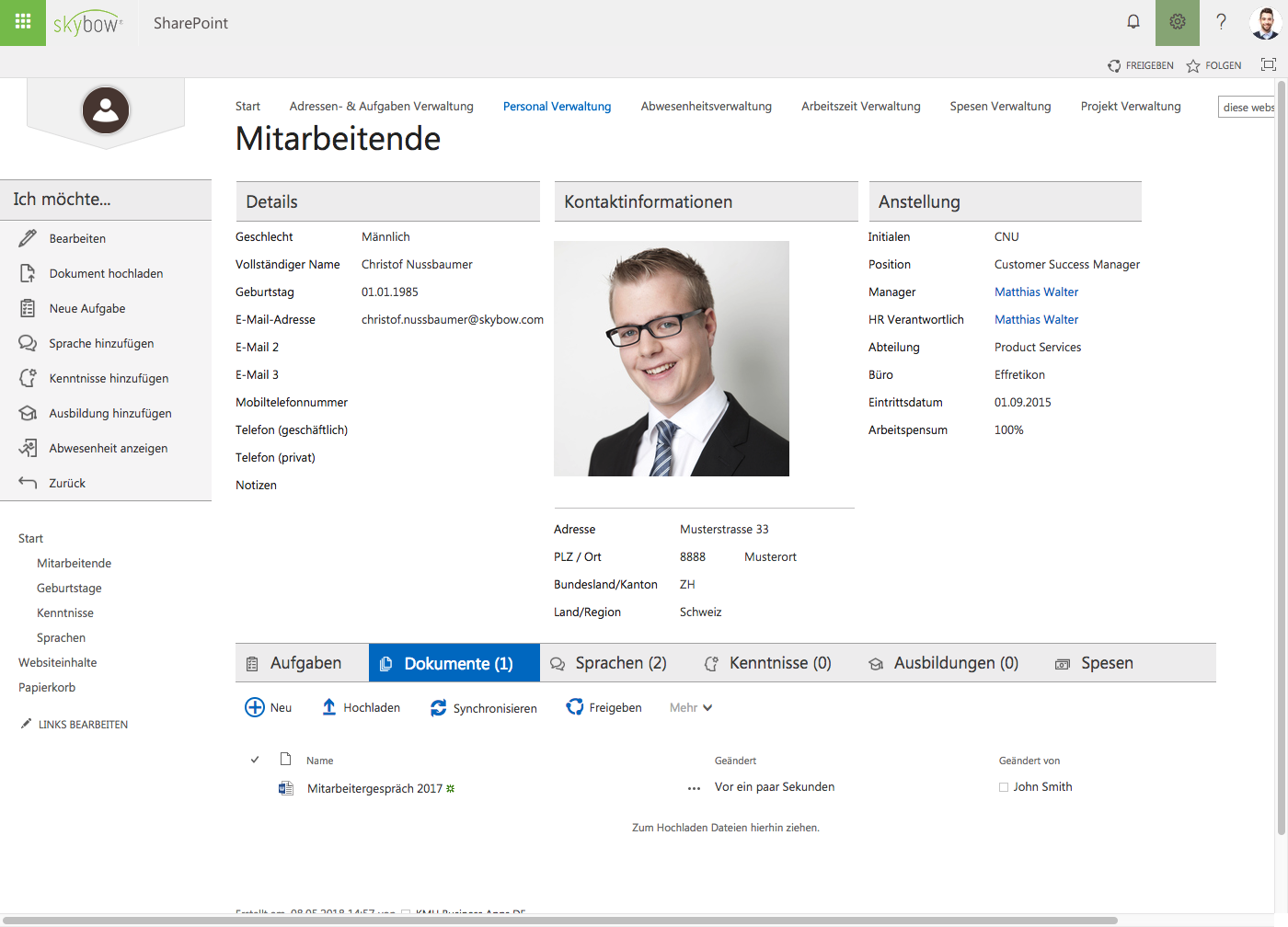1288x927 pixels.
Task: Open Sprachen in left navigation
Action: 61,637
